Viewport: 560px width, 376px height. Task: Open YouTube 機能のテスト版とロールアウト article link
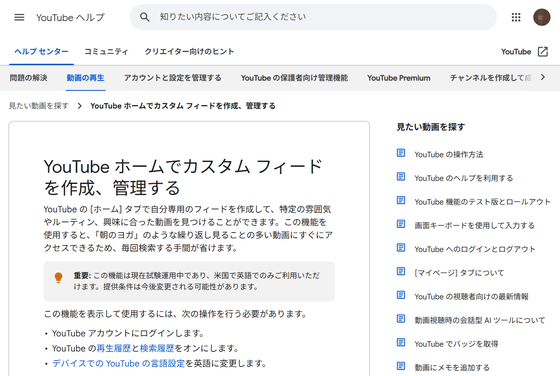tap(482, 202)
